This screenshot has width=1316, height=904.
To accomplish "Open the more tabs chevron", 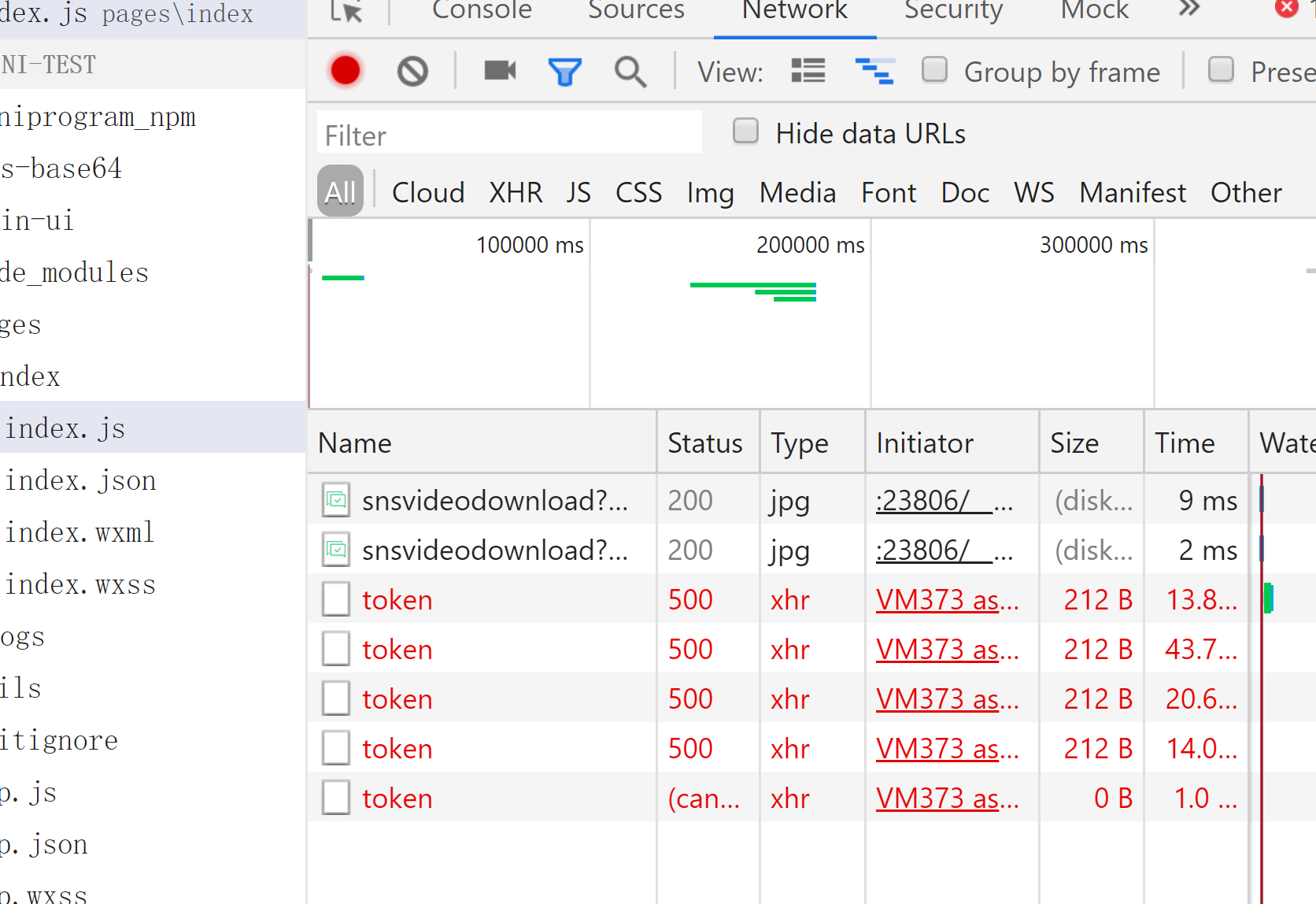I will pyautogui.click(x=1189, y=9).
